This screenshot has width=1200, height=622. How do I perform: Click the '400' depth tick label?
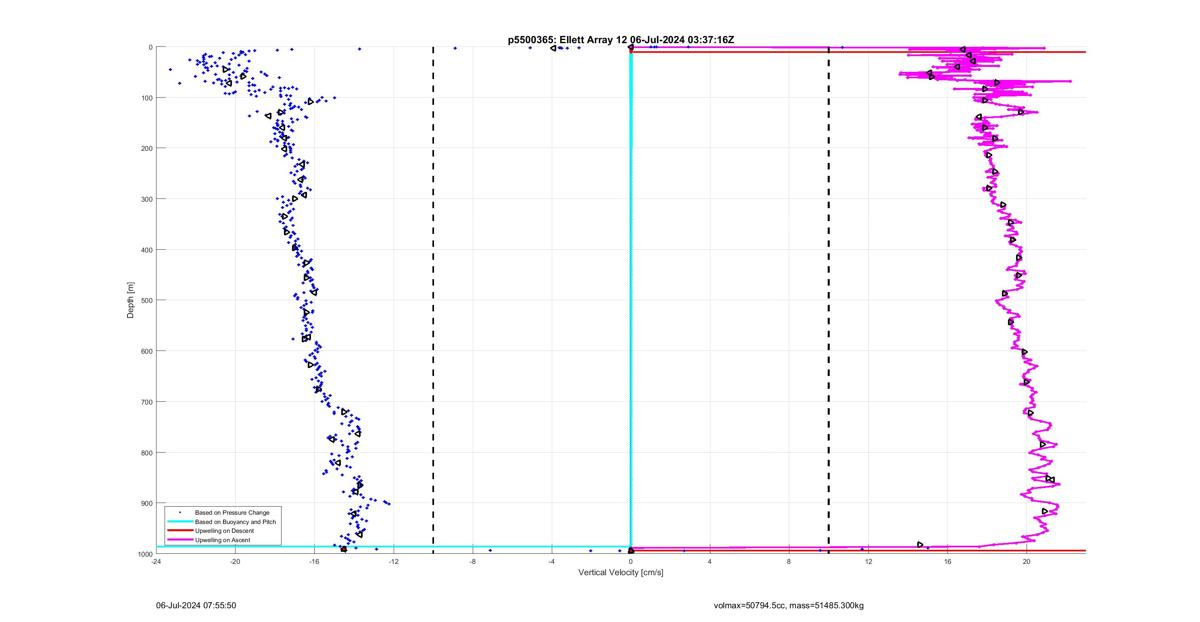coord(145,250)
